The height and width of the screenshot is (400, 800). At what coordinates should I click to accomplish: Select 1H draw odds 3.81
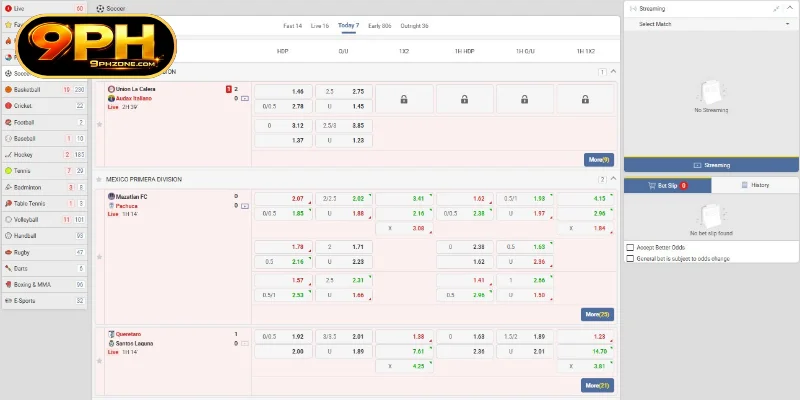coord(585,366)
